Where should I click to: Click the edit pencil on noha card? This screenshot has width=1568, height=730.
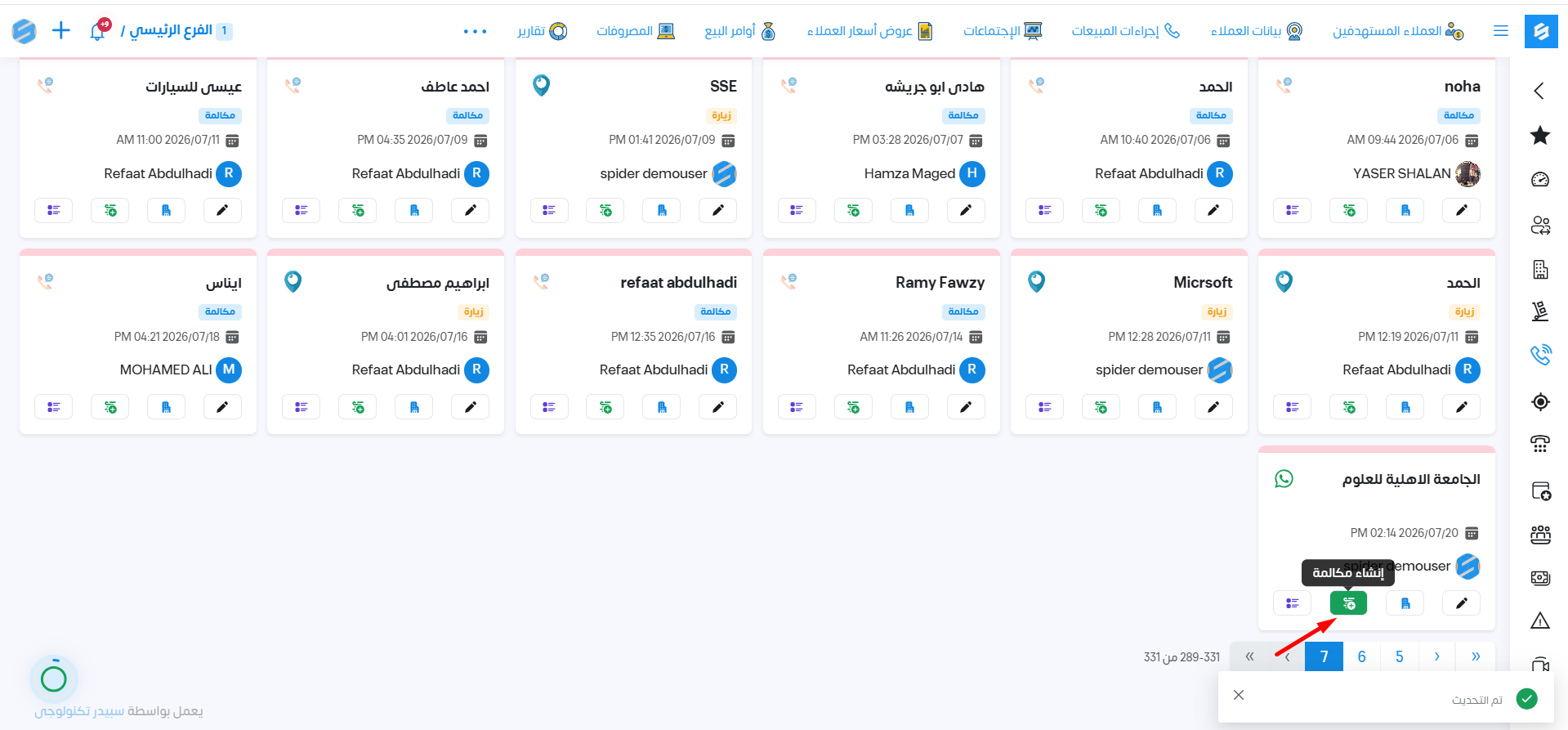1462,210
